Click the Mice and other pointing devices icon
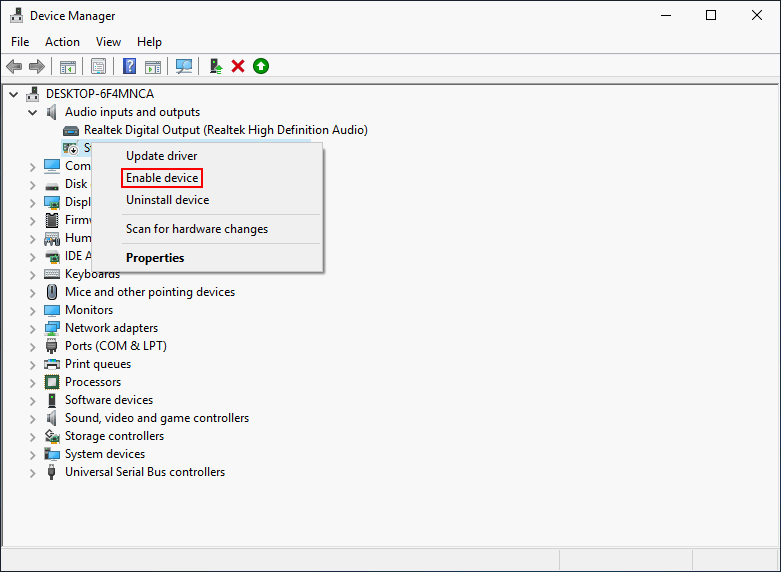Viewport: 781px width, 572px height. [x=51, y=291]
